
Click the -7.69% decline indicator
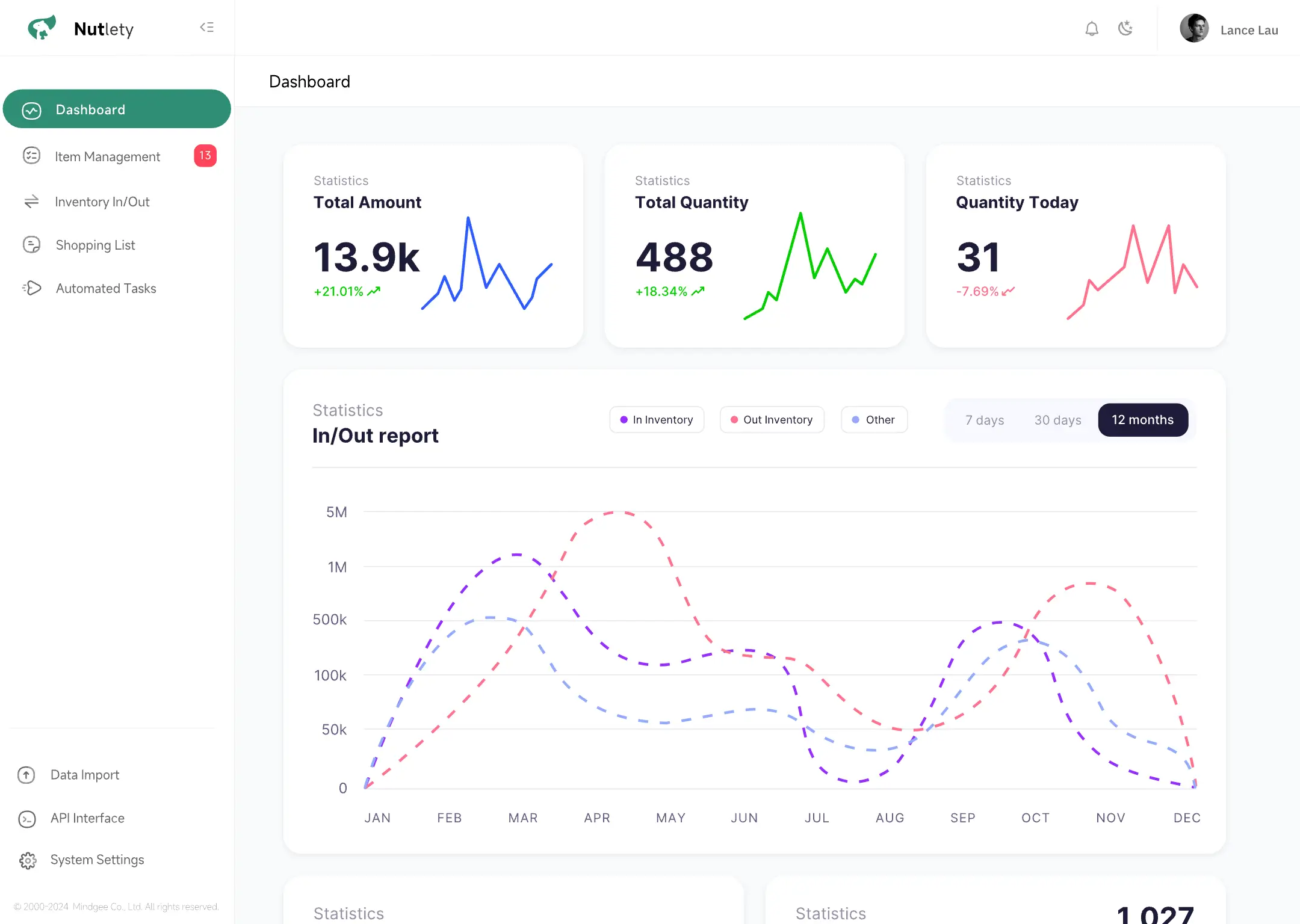[977, 292]
